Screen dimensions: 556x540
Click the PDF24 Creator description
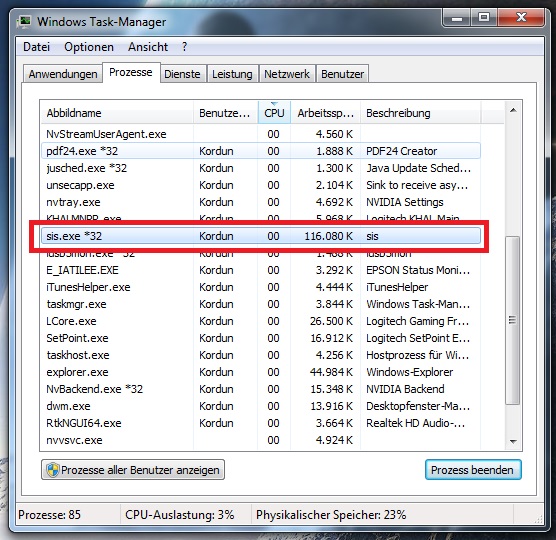click(401, 151)
